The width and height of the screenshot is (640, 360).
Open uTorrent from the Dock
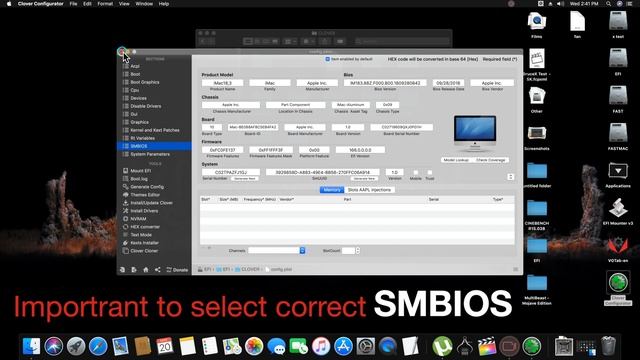point(442,346)
